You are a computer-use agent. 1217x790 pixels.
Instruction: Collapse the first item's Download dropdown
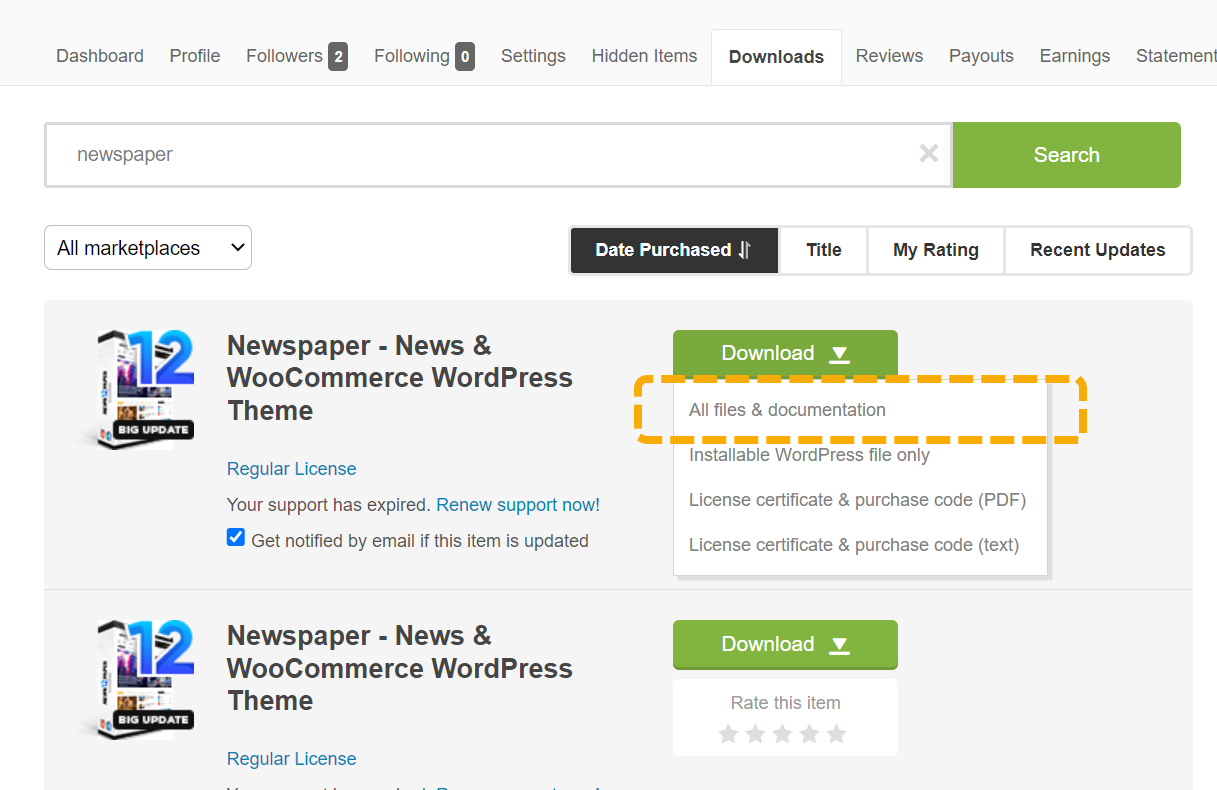coord(785,354)
